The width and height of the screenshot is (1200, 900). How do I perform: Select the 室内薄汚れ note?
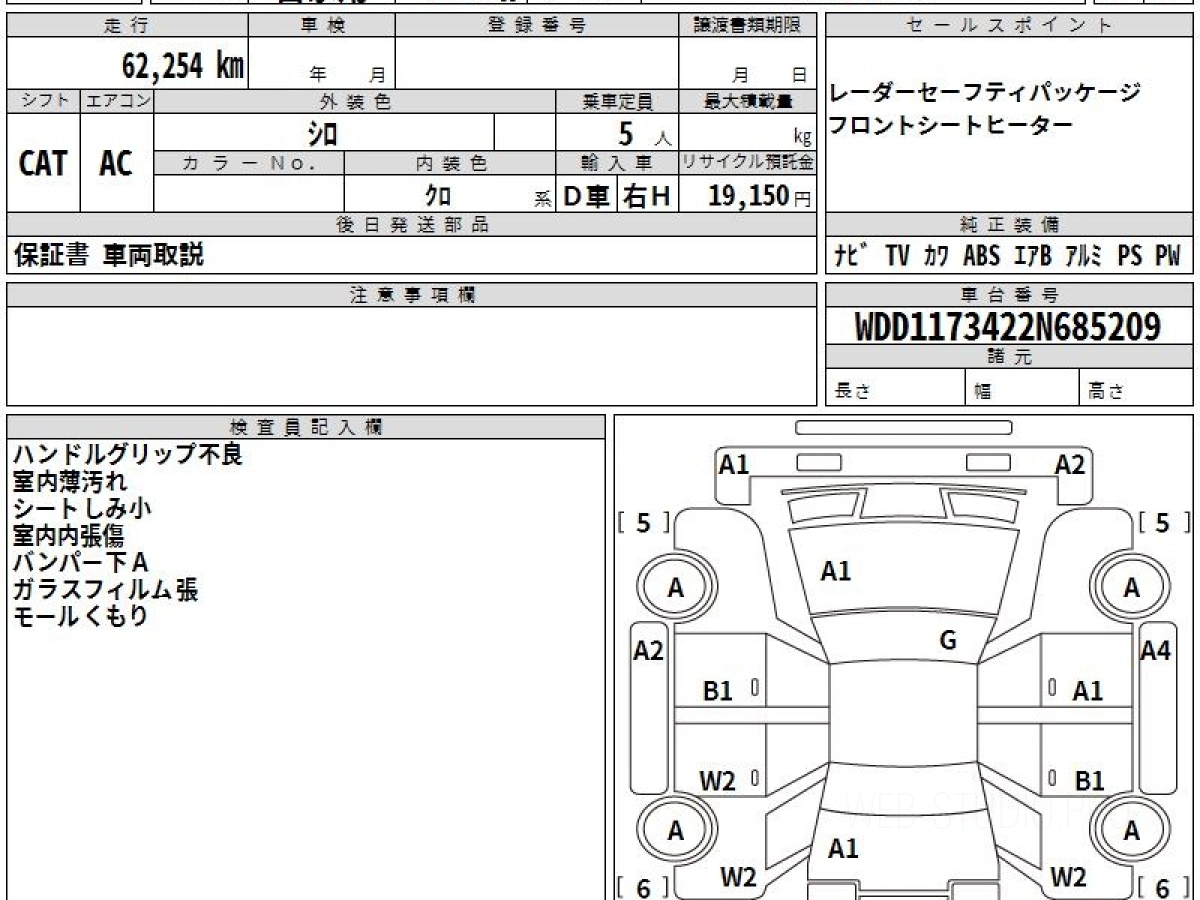click(70, 482)
